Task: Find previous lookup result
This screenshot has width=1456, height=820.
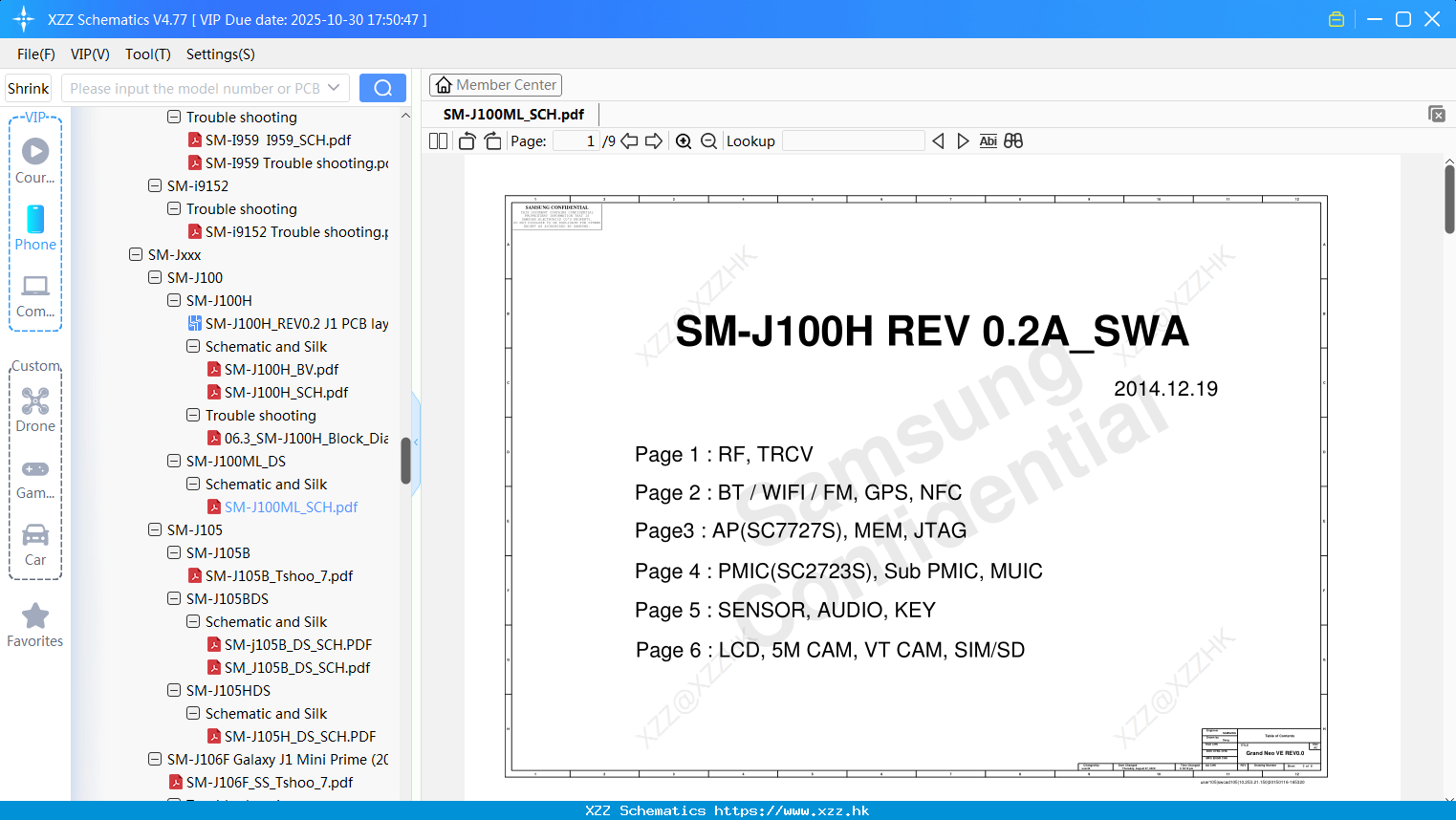Action: point(938,140)
